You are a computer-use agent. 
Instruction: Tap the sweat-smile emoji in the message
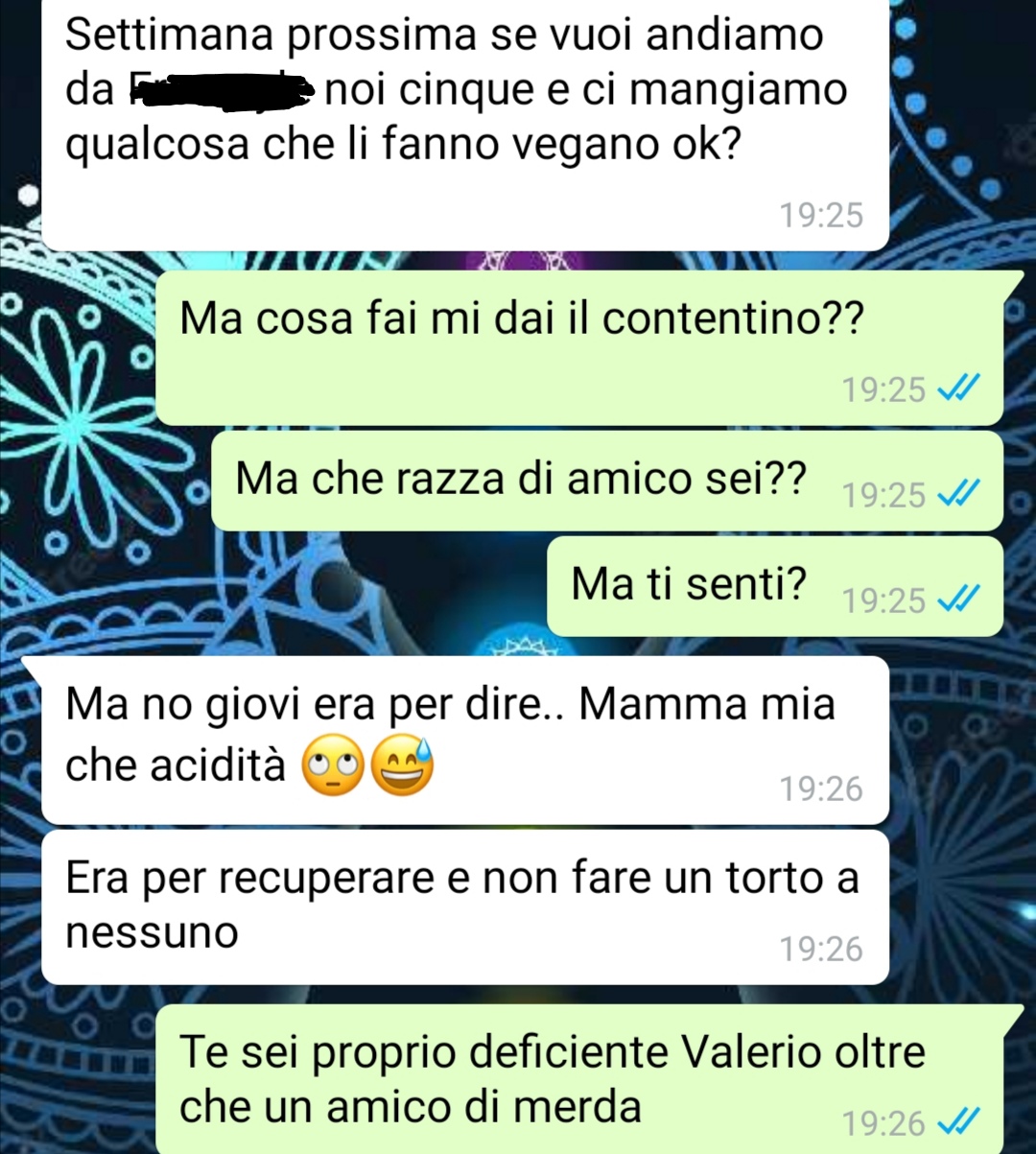[401, 766]
